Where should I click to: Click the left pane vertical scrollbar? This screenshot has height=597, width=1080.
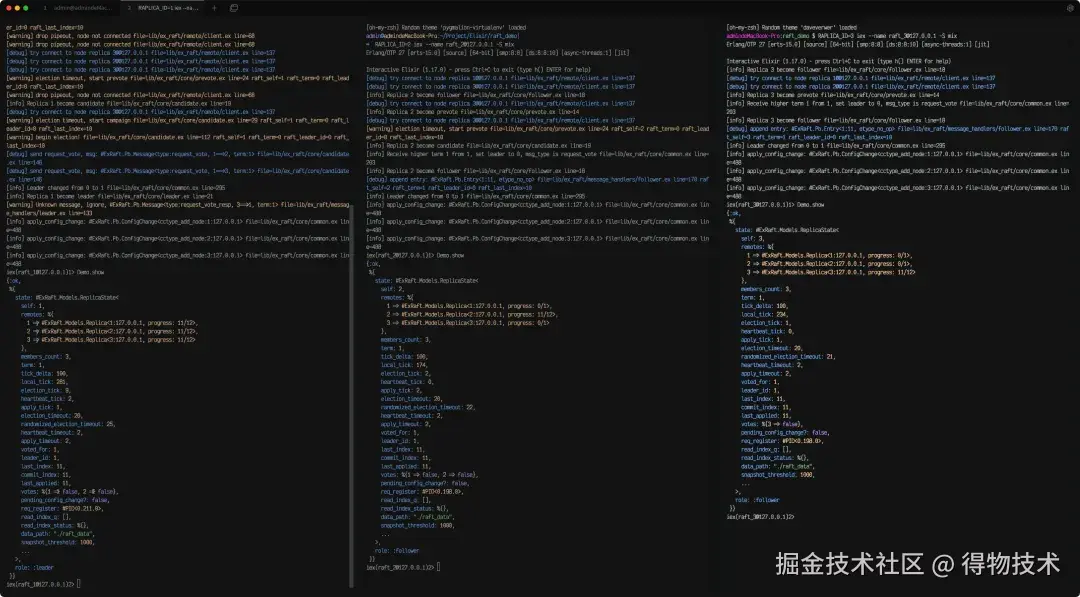point(352,396)
